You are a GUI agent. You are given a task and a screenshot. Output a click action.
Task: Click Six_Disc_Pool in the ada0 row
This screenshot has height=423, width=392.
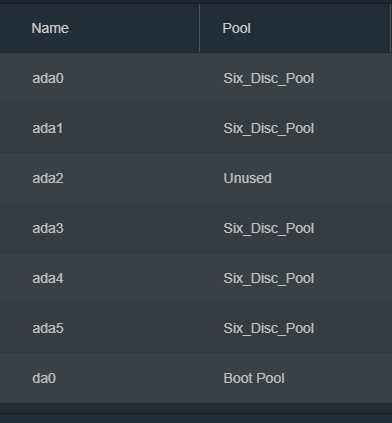269,79
